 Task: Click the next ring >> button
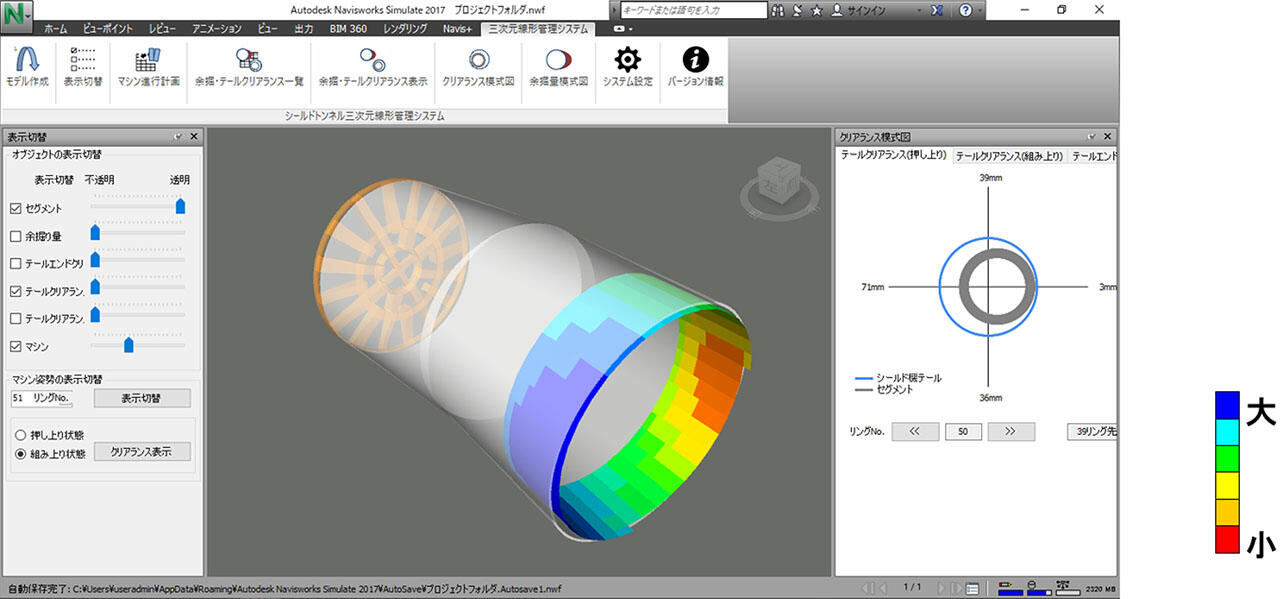point(1010,432)
